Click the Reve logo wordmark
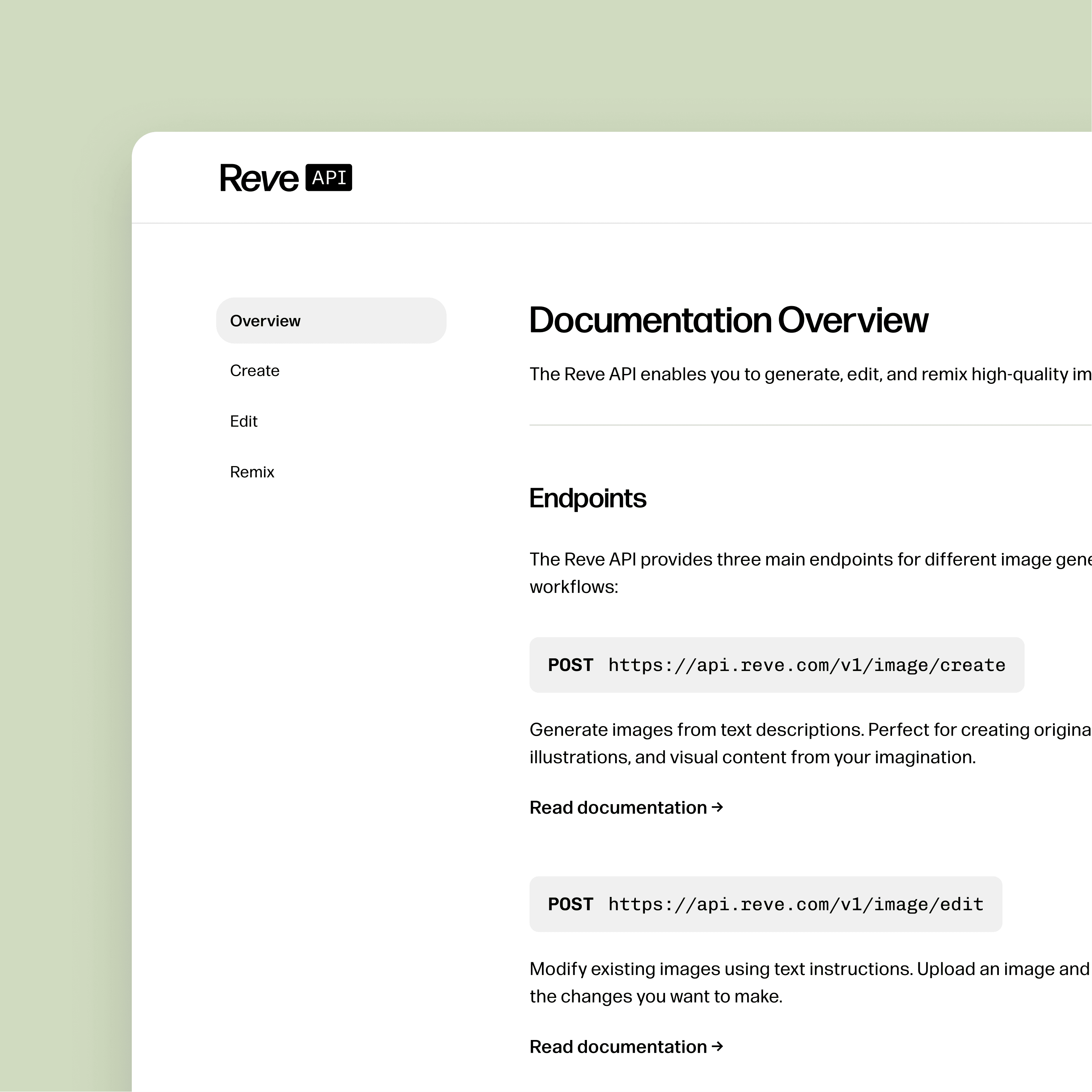Screen dimensions: 1092x1092 coord(259,178)
